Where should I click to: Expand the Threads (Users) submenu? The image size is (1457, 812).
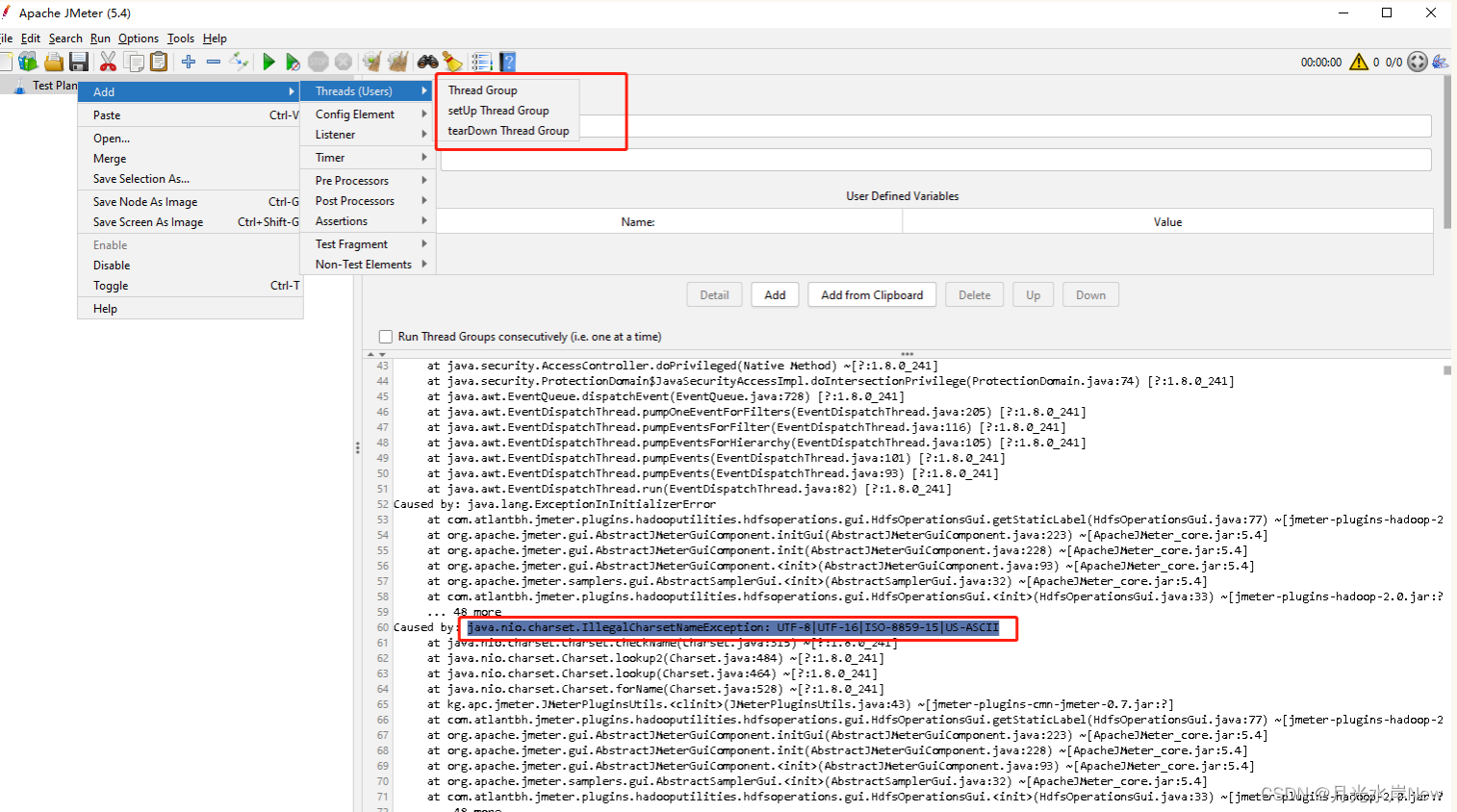368,91
